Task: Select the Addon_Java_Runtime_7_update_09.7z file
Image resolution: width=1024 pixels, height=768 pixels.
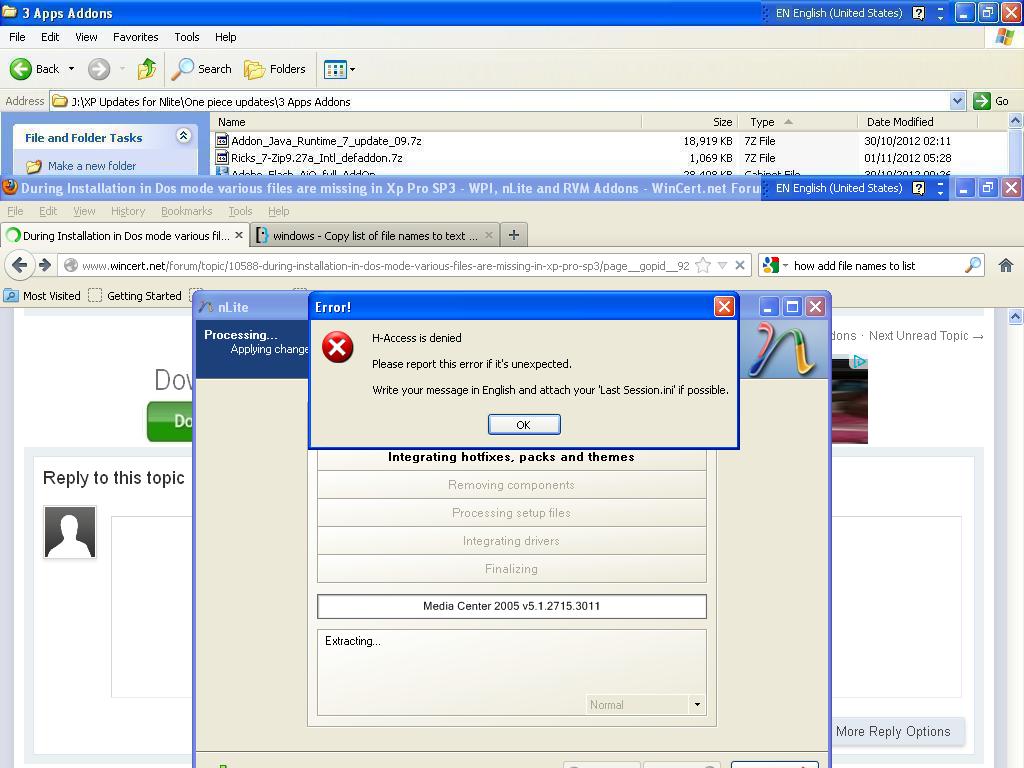Action: pos(325,141)
